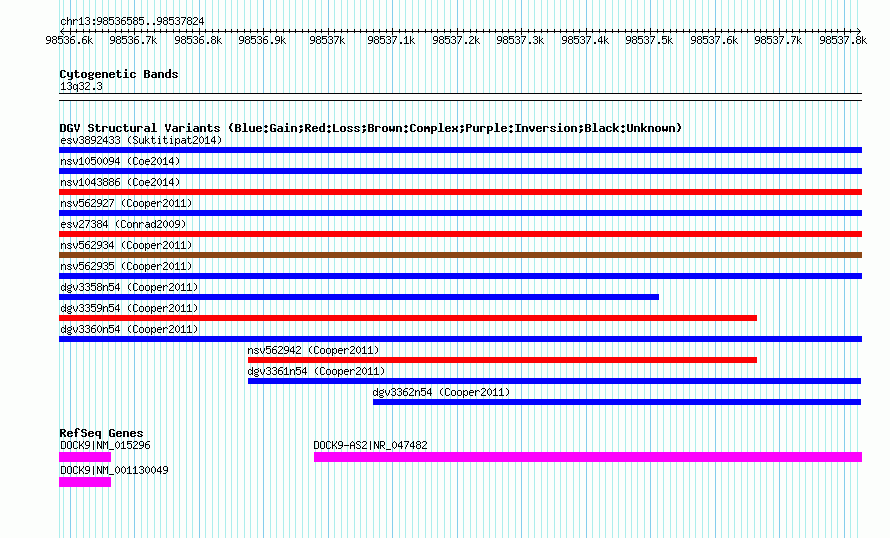Select dgv3358n54 (Cooper2011) label

coord(129,287)
